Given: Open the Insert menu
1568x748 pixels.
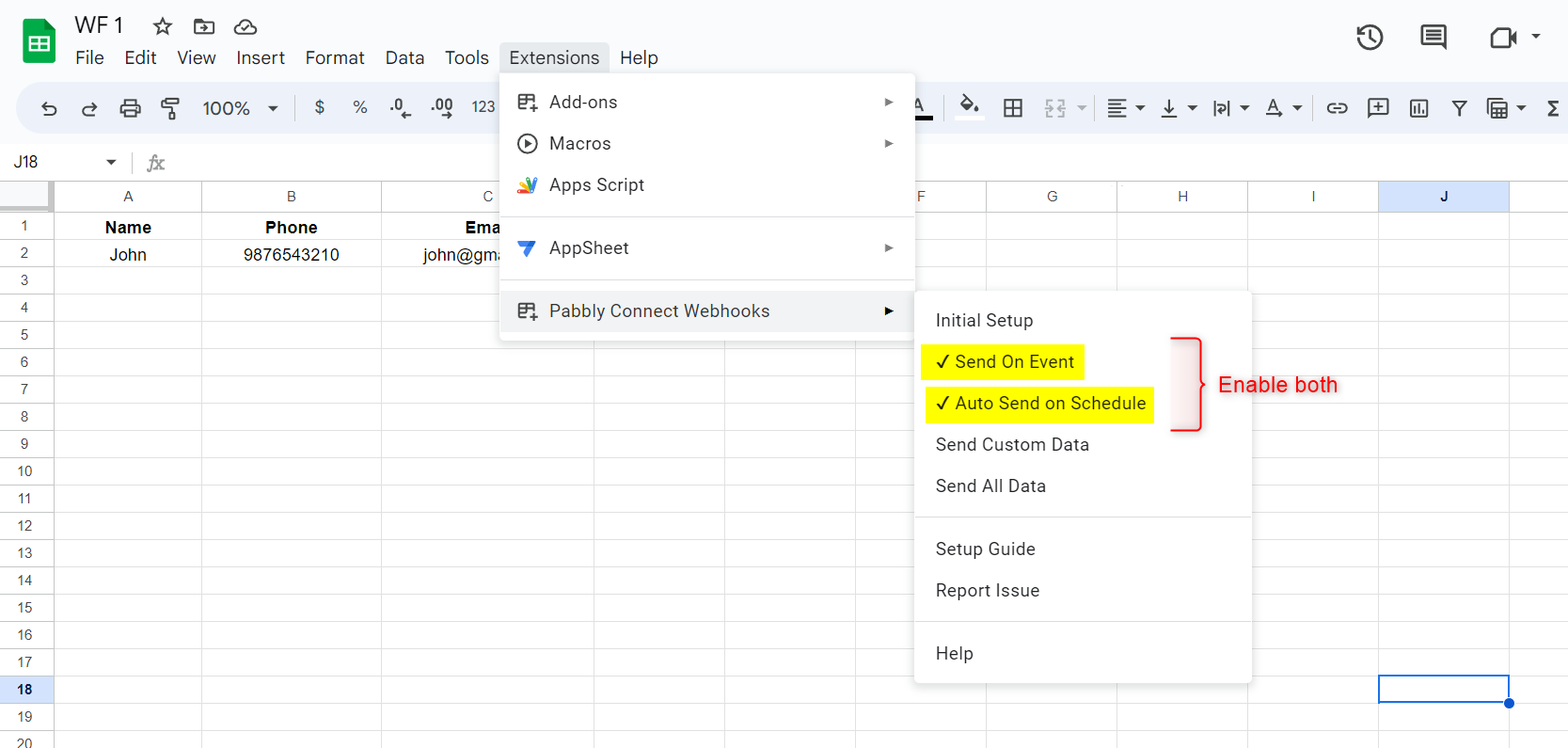Looking at the screenshot, I should point(261,57).
